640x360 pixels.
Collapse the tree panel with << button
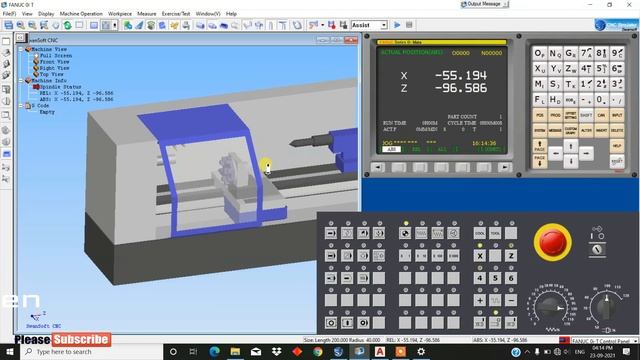tap(20, 38)
